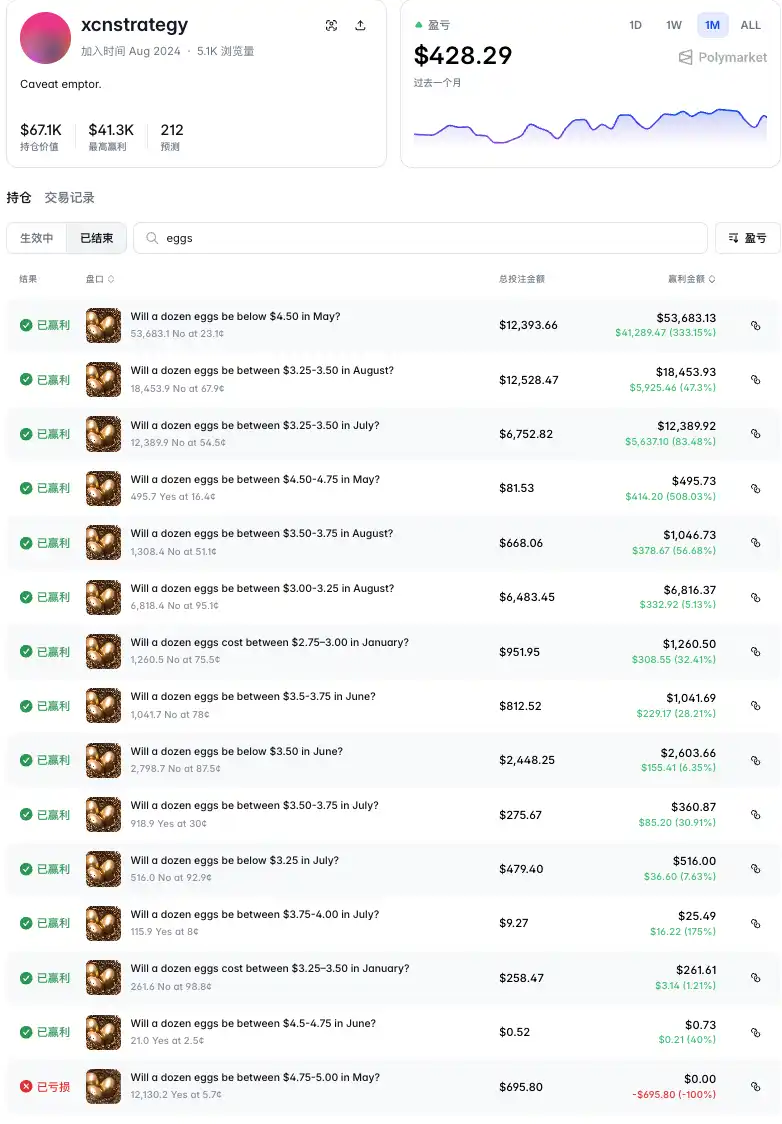Image resolution: width=782 pixels, height=1124 pixels.
Task: Open the 盈亏 sort dropdown
Action: click(747, 238)
